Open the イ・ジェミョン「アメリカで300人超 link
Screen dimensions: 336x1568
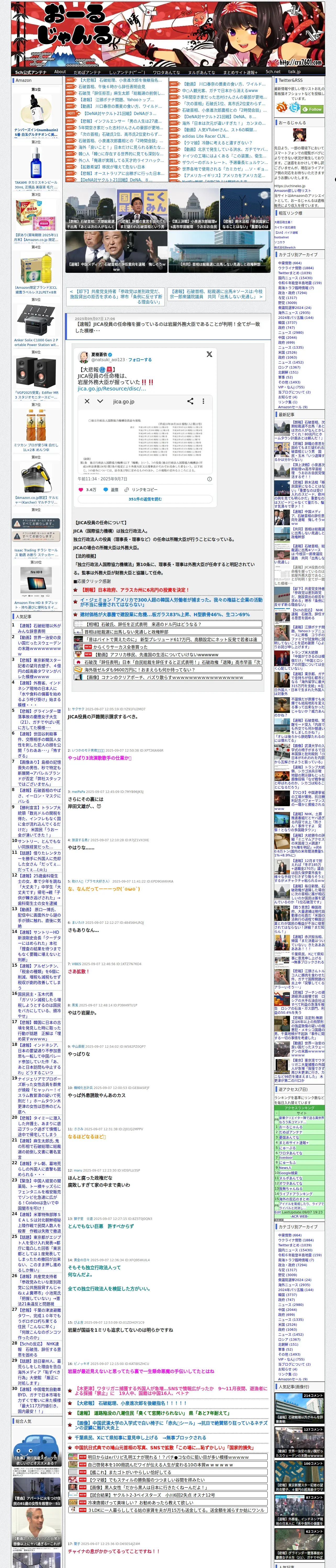(171, 602)
